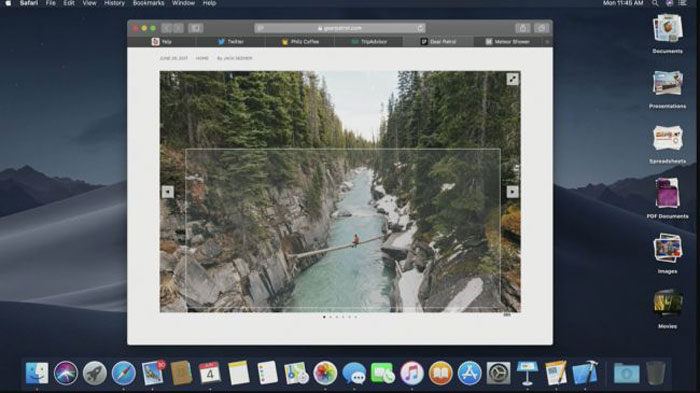Open the brown Contacts book icon
700x393 pixels.
tap(181, 373)
